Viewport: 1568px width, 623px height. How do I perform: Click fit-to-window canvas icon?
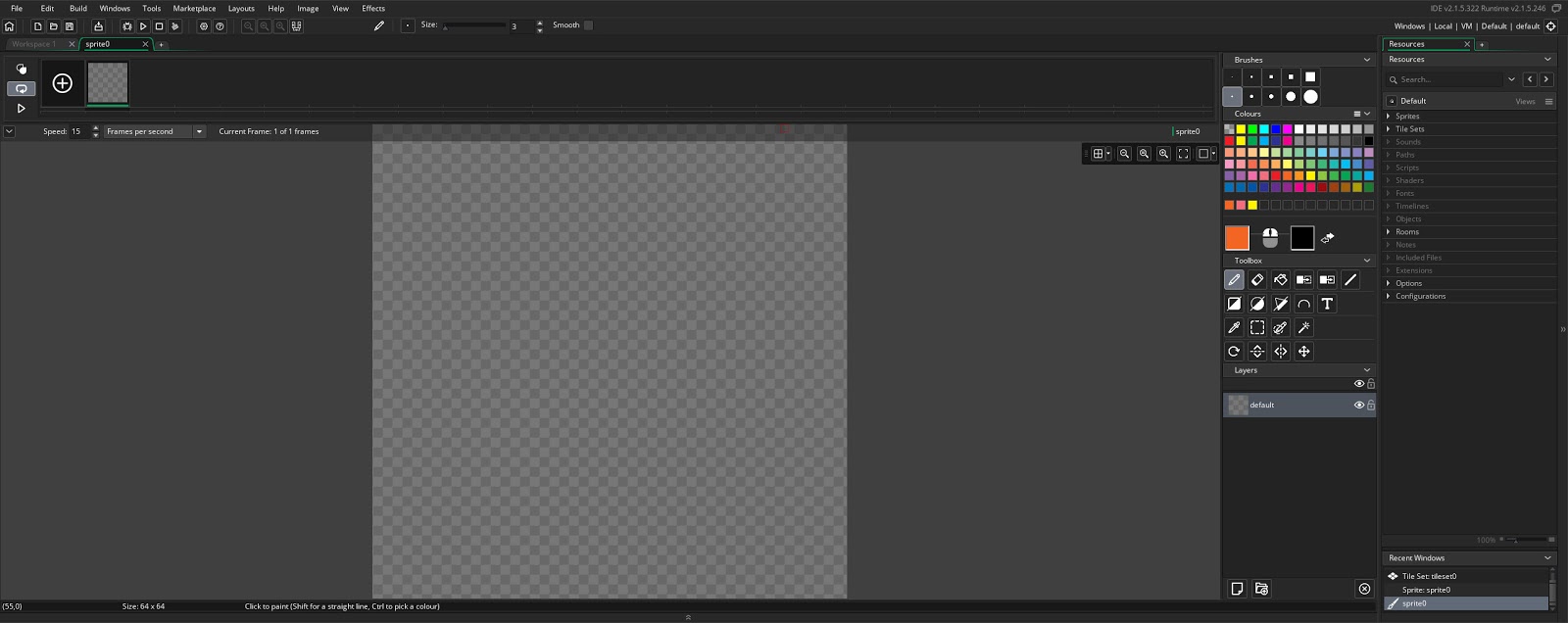(x=1183, y=154)
